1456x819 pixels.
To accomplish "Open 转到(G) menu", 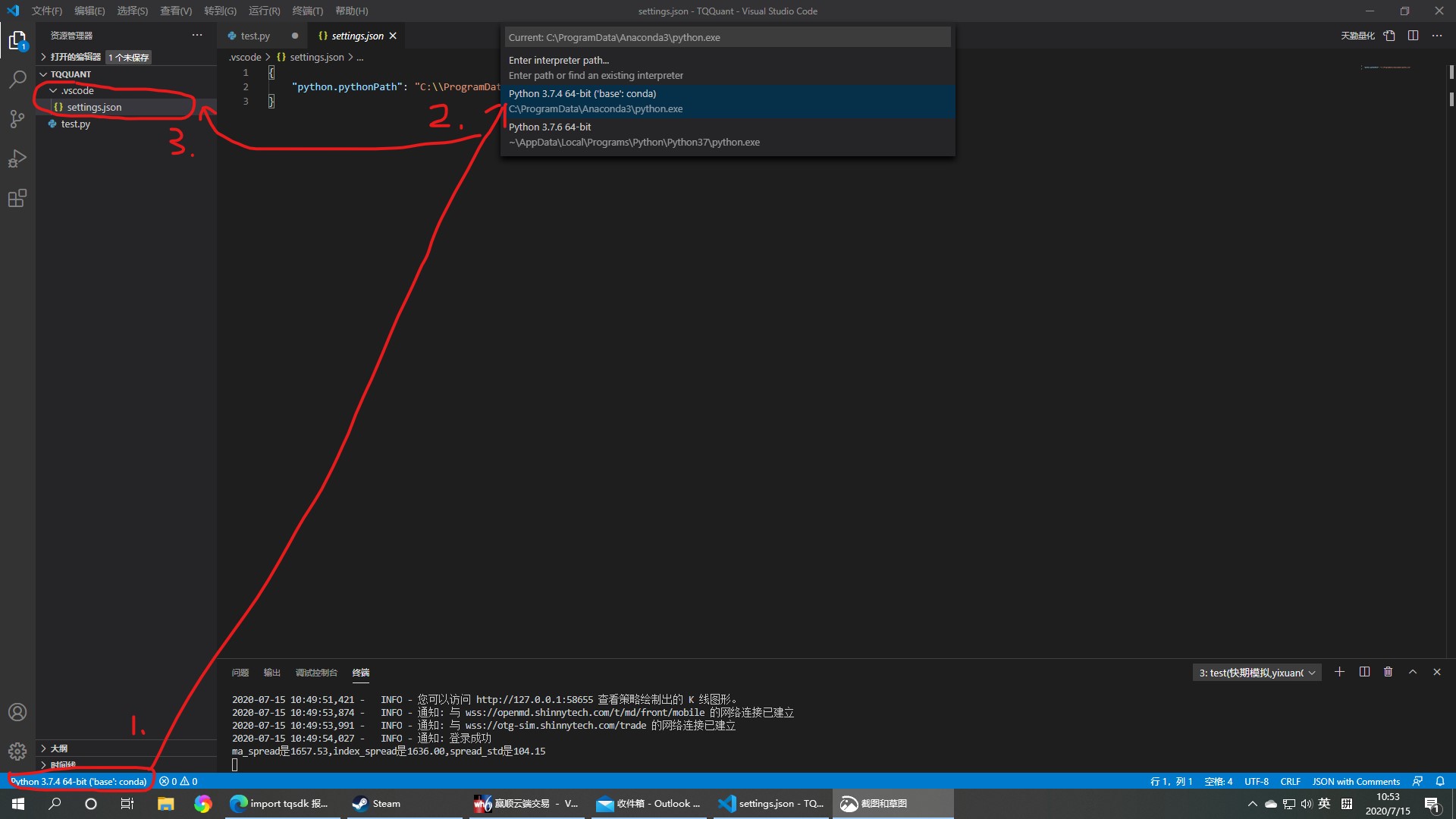I will tap(220, 11).
